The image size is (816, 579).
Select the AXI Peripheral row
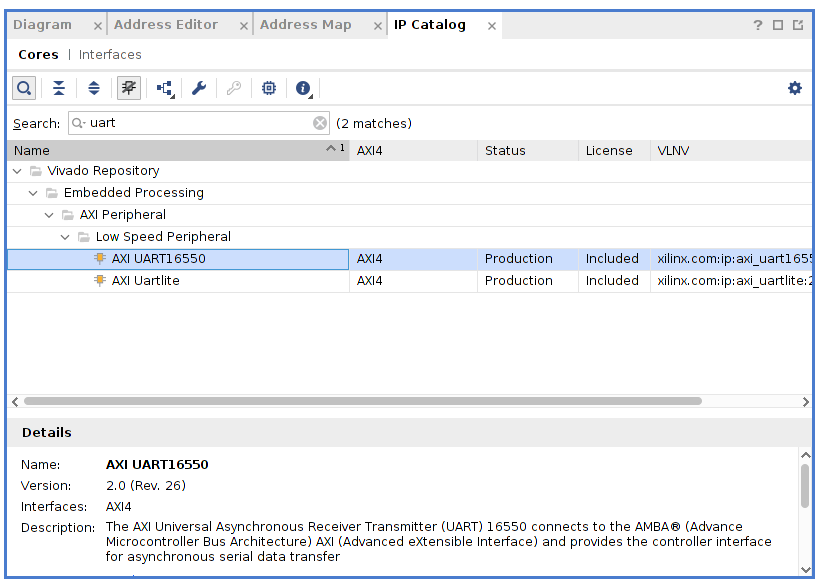[x=409, y=215]
